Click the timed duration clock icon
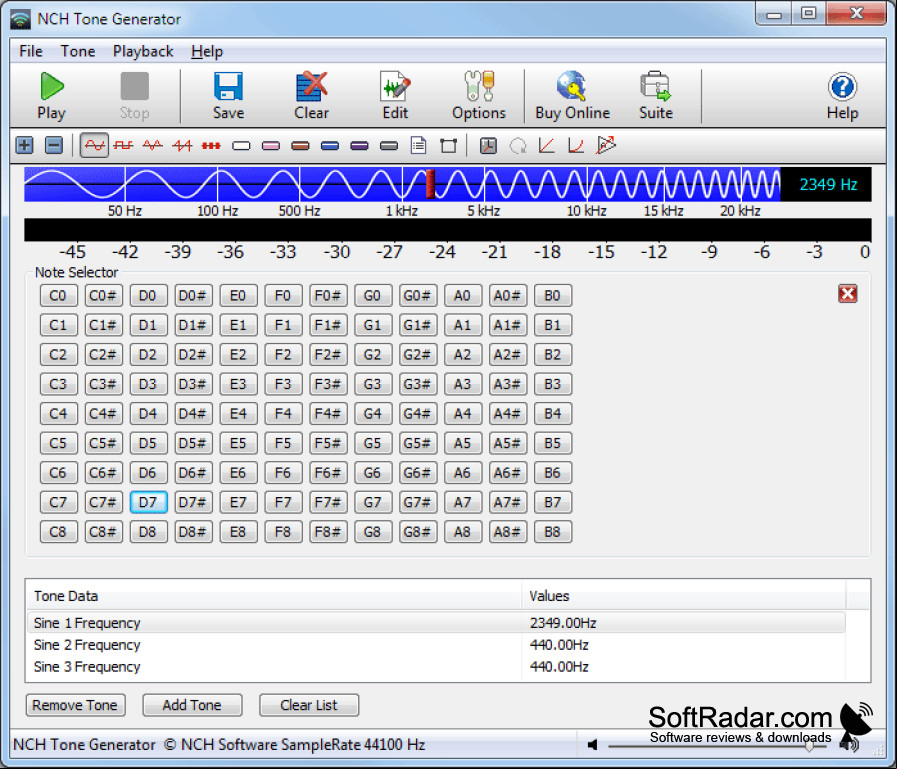897x769 pixels. [488, 145]
